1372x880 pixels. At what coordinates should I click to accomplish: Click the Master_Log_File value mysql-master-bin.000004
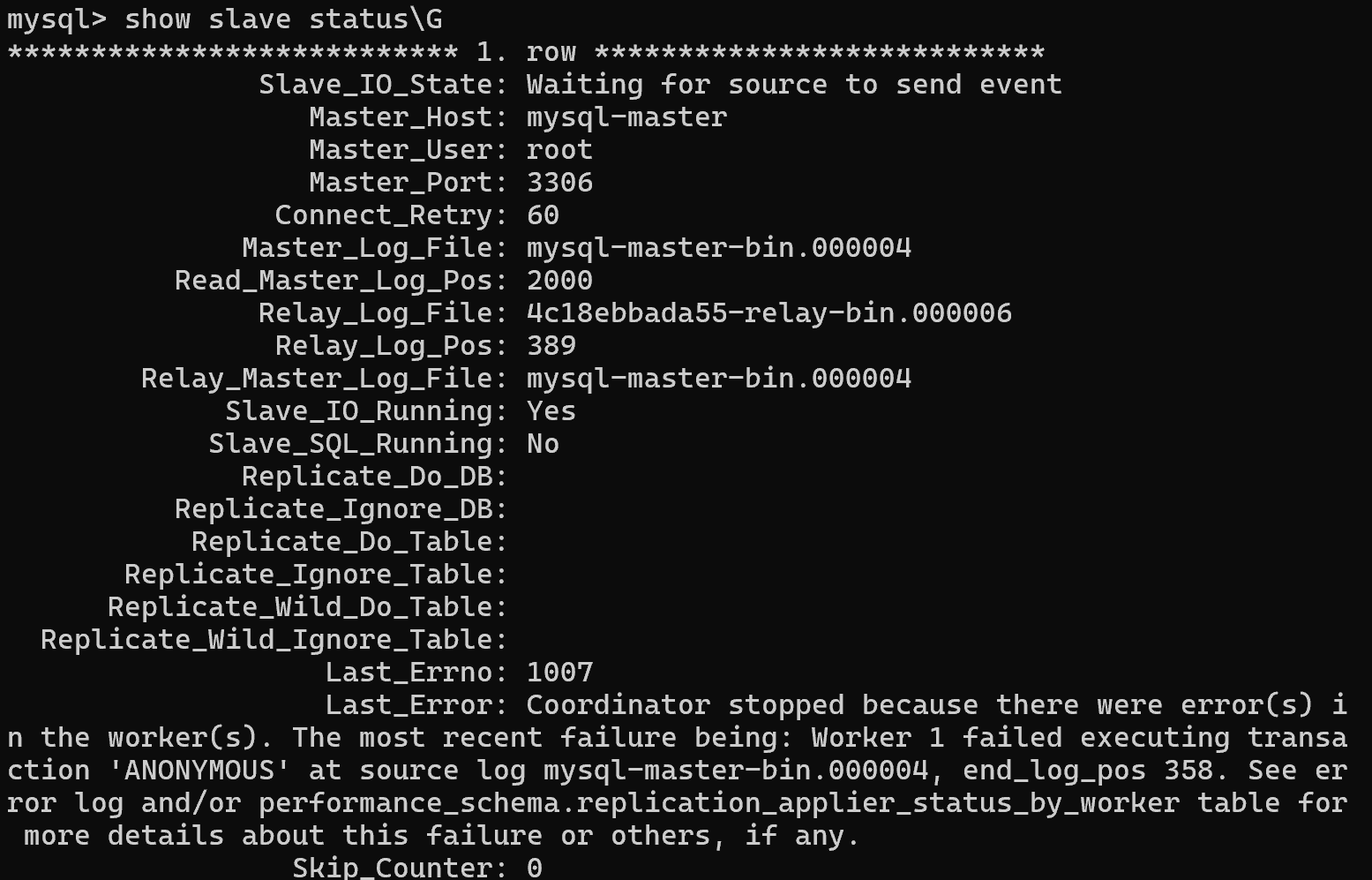click(719, 248)
